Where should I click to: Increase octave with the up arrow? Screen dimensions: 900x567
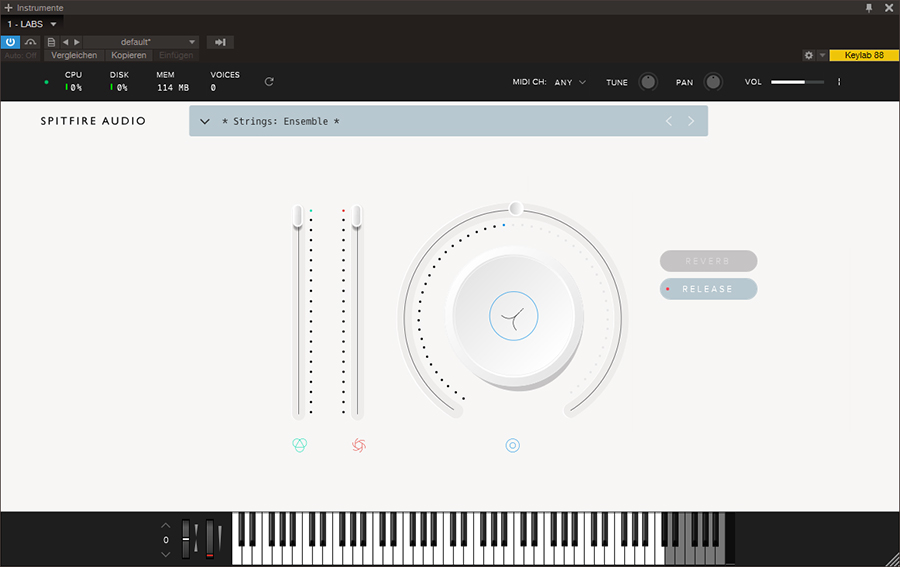165,525
